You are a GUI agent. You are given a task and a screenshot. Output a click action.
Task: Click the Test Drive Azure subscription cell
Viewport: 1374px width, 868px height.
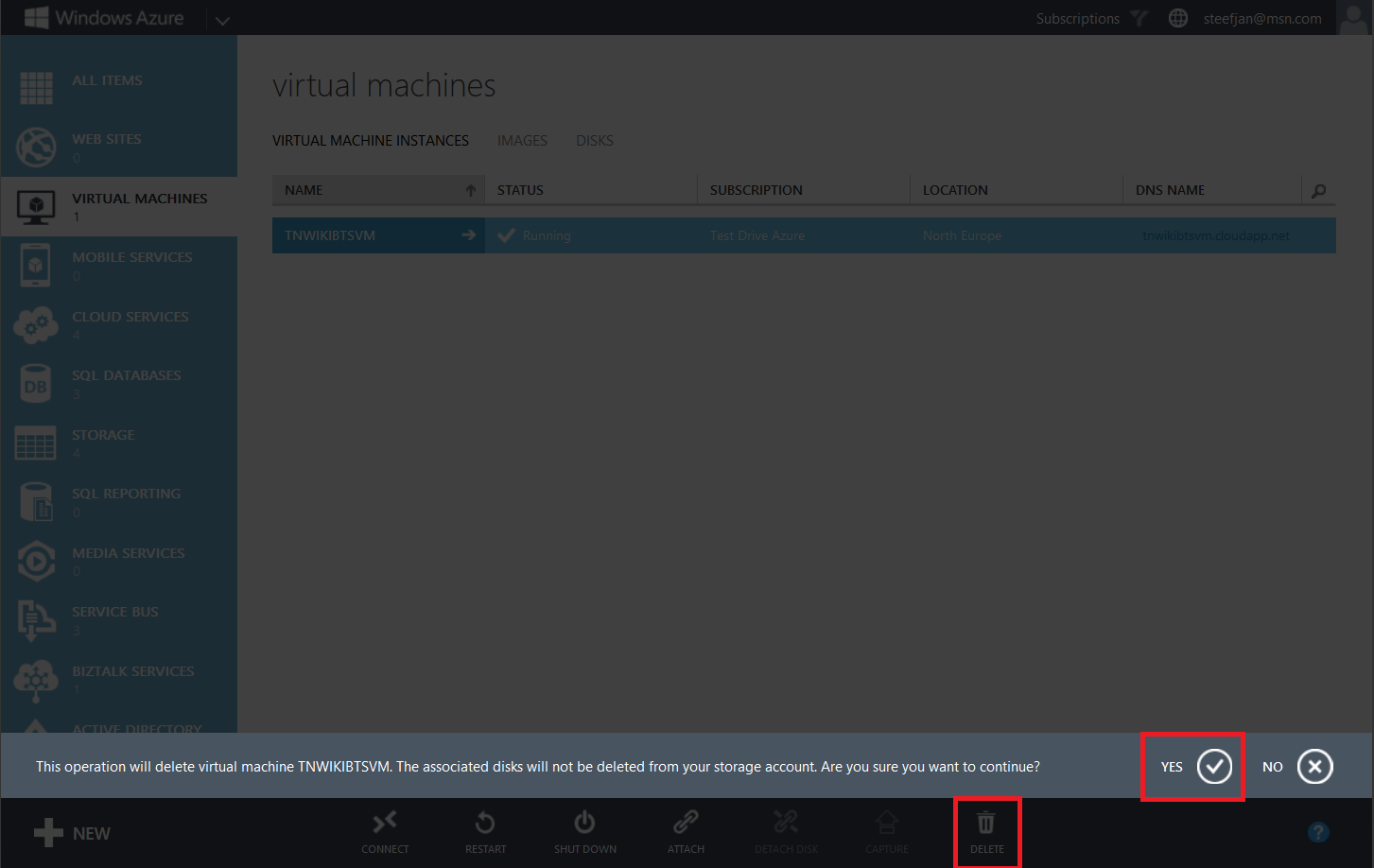(757, 235)
